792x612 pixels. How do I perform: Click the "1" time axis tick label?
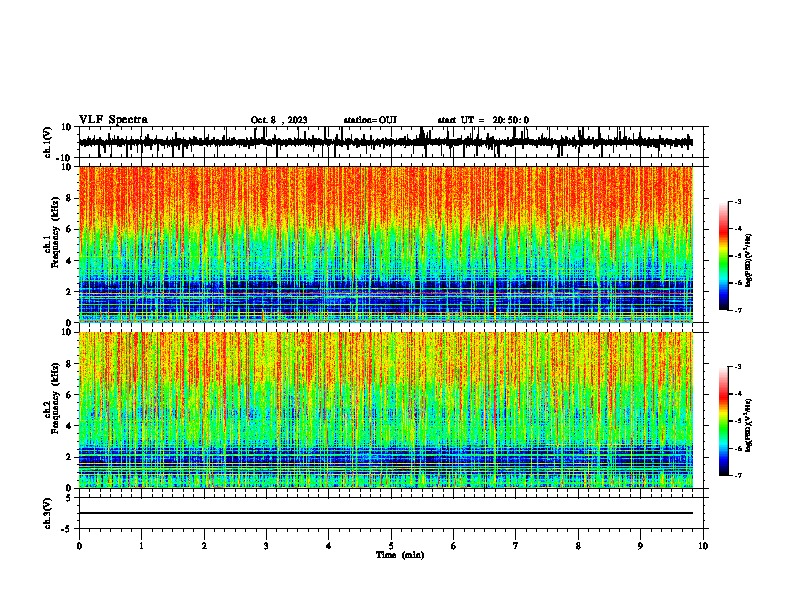pyautogui.click(x=141, y=545)
